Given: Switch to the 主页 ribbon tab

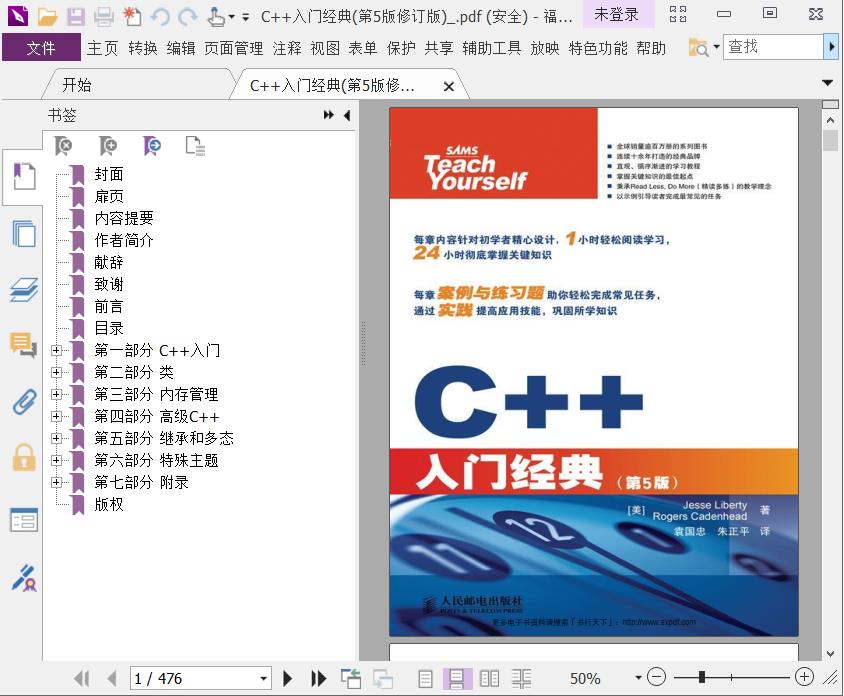Looking at the screenshot, I should click(102, 48).
